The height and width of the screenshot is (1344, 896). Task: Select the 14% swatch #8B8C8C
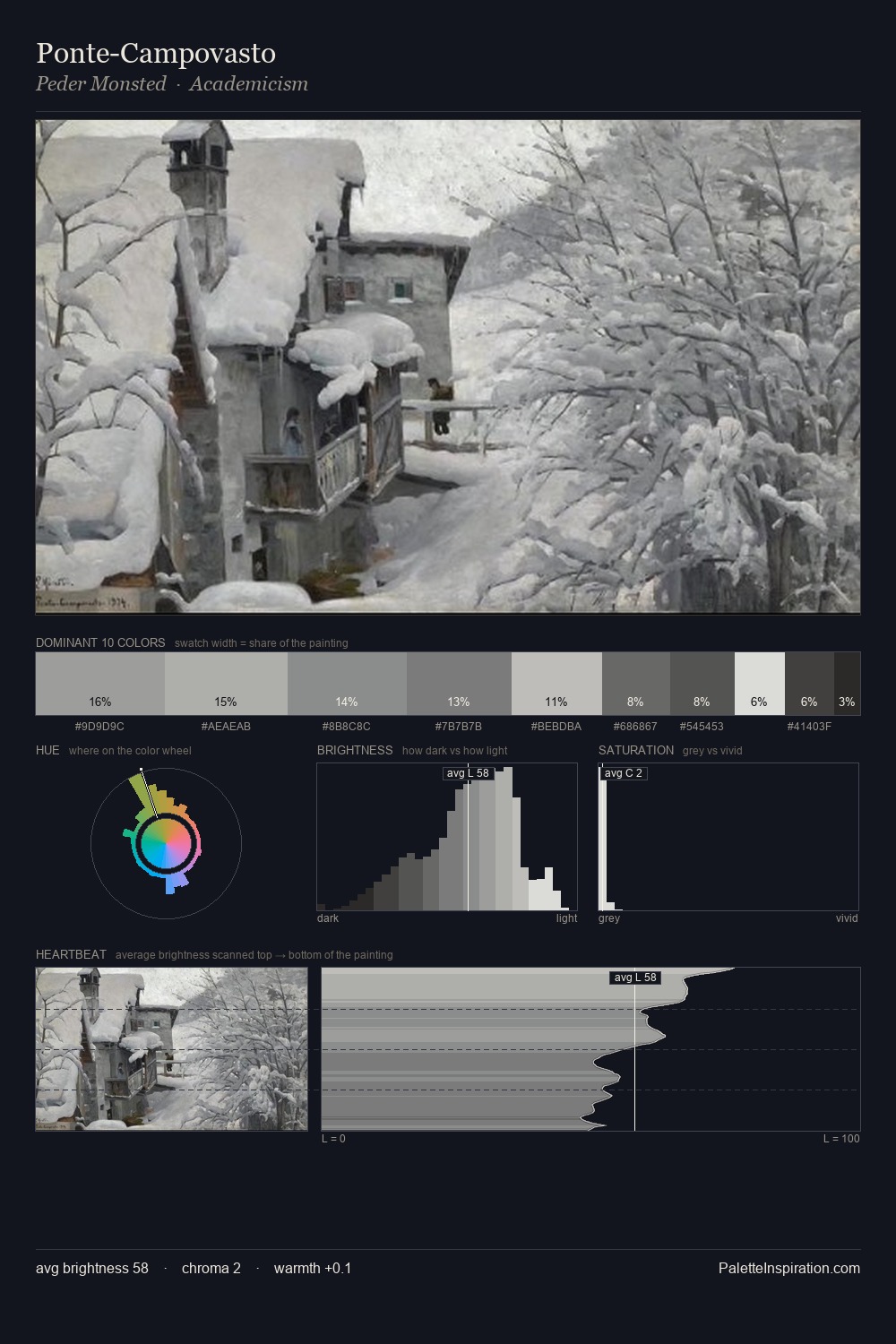[x=347, y=684]
